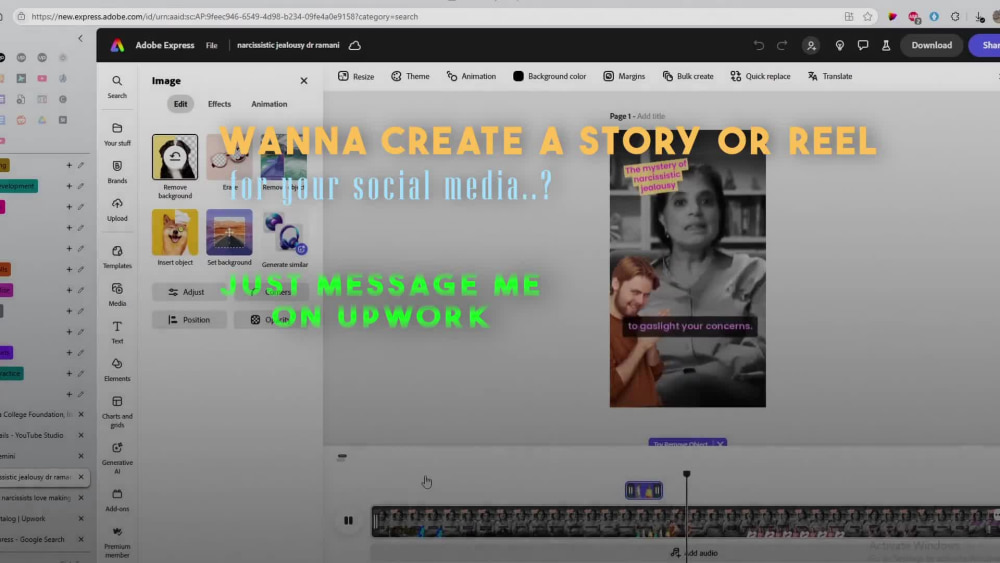This screenshot has height=563, width=1000.
Task: Click the Set background thumbnail
Action: coord(229,232)
